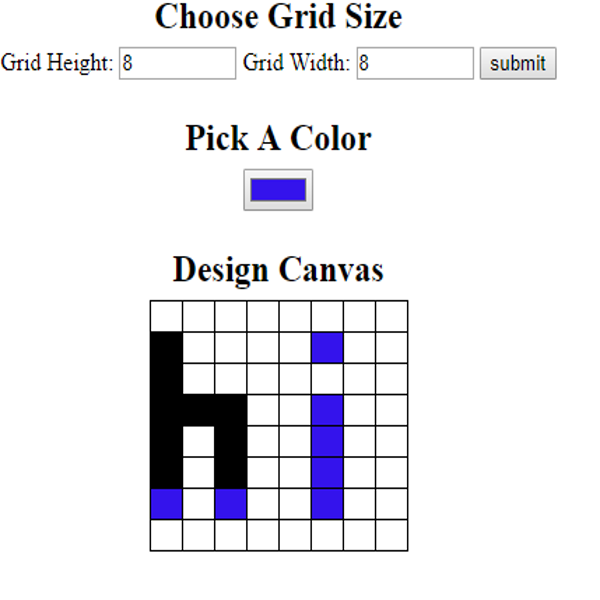Image resolution: width=600 pixels, height=600 pixels.
Task: Click the white cell between the blue h feet
Action: pos(198,504)
